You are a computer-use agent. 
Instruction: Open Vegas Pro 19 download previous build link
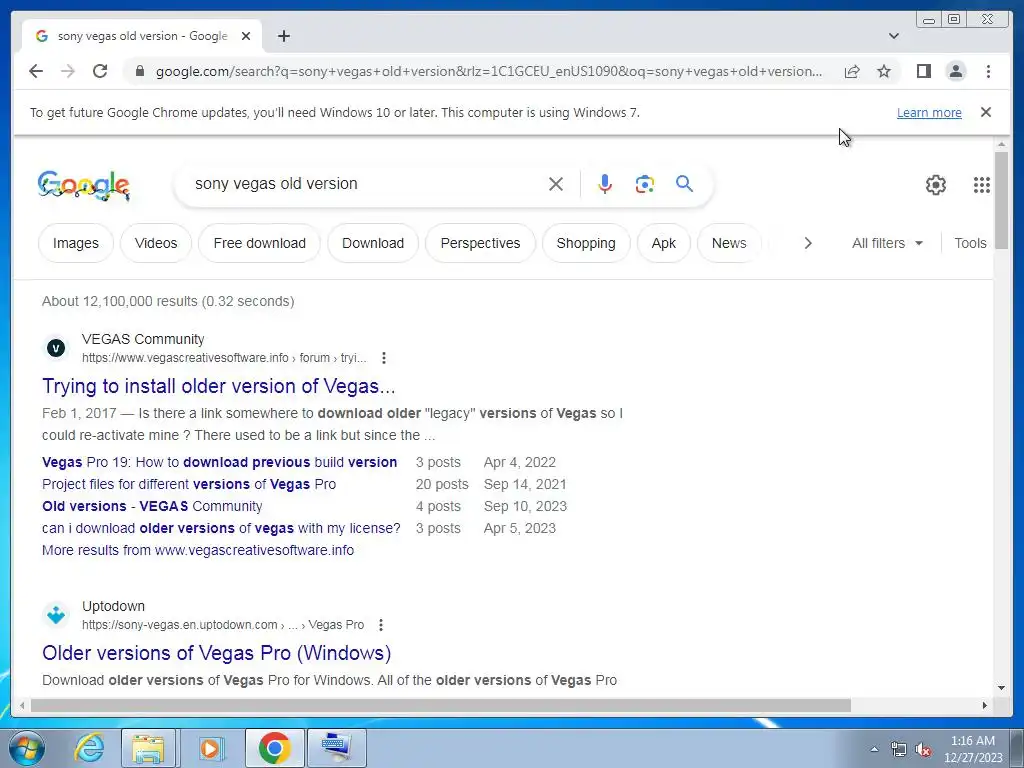219,462
